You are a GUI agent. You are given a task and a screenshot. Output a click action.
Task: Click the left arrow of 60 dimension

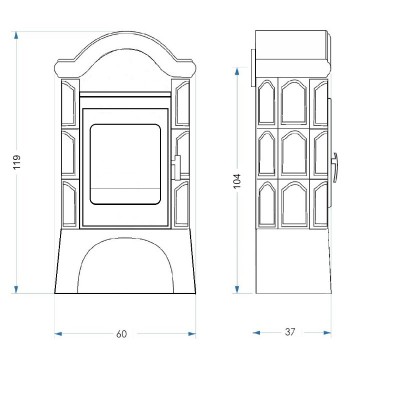click(x=58, y=334)
